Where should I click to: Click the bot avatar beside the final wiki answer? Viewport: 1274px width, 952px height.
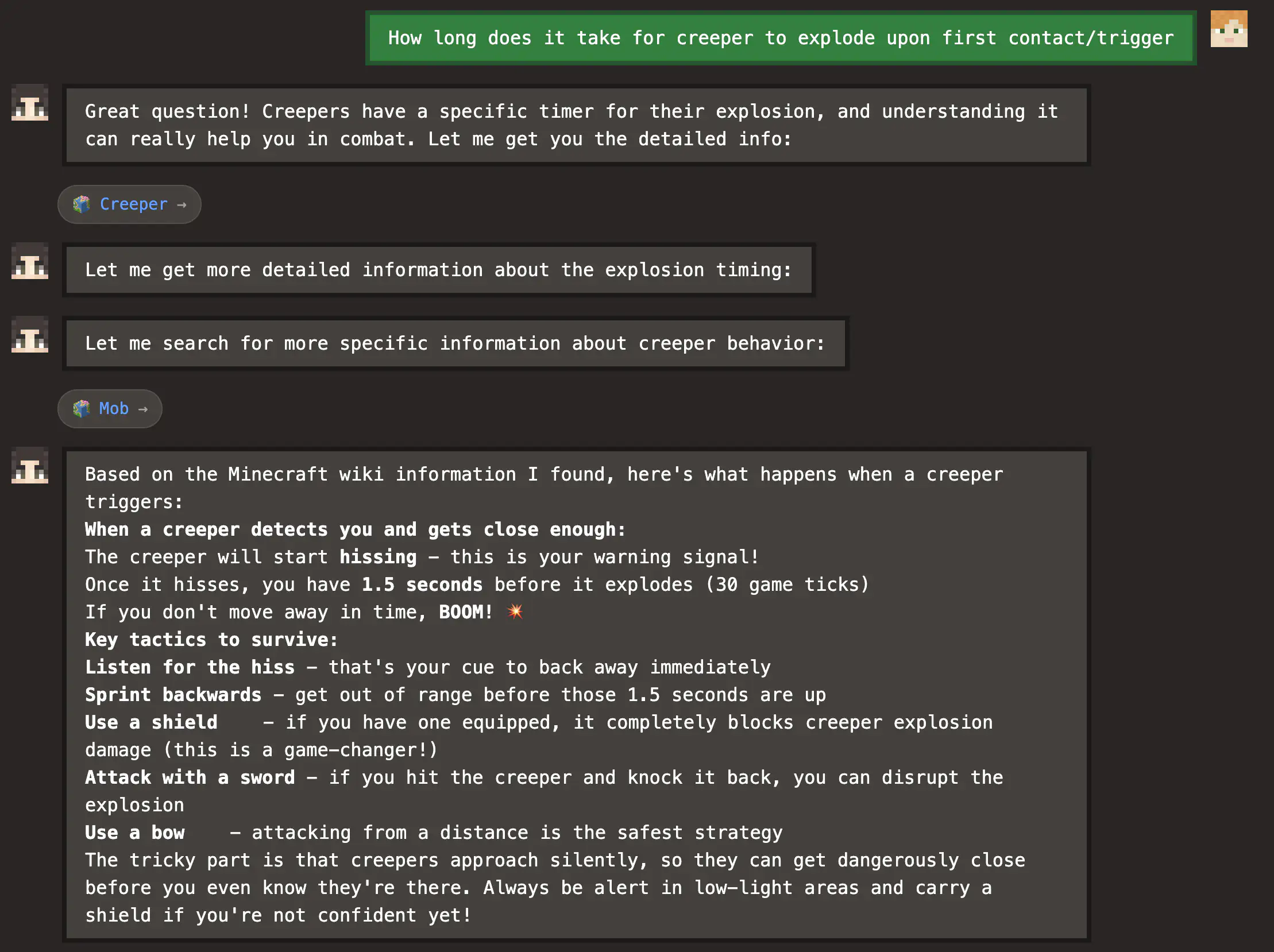(x=30, y=466)
